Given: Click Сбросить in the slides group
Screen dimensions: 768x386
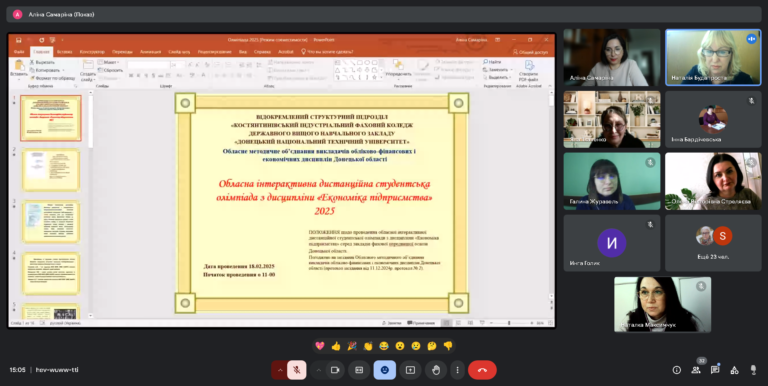Looking at the screenshot, I should [x=110, y=70].
